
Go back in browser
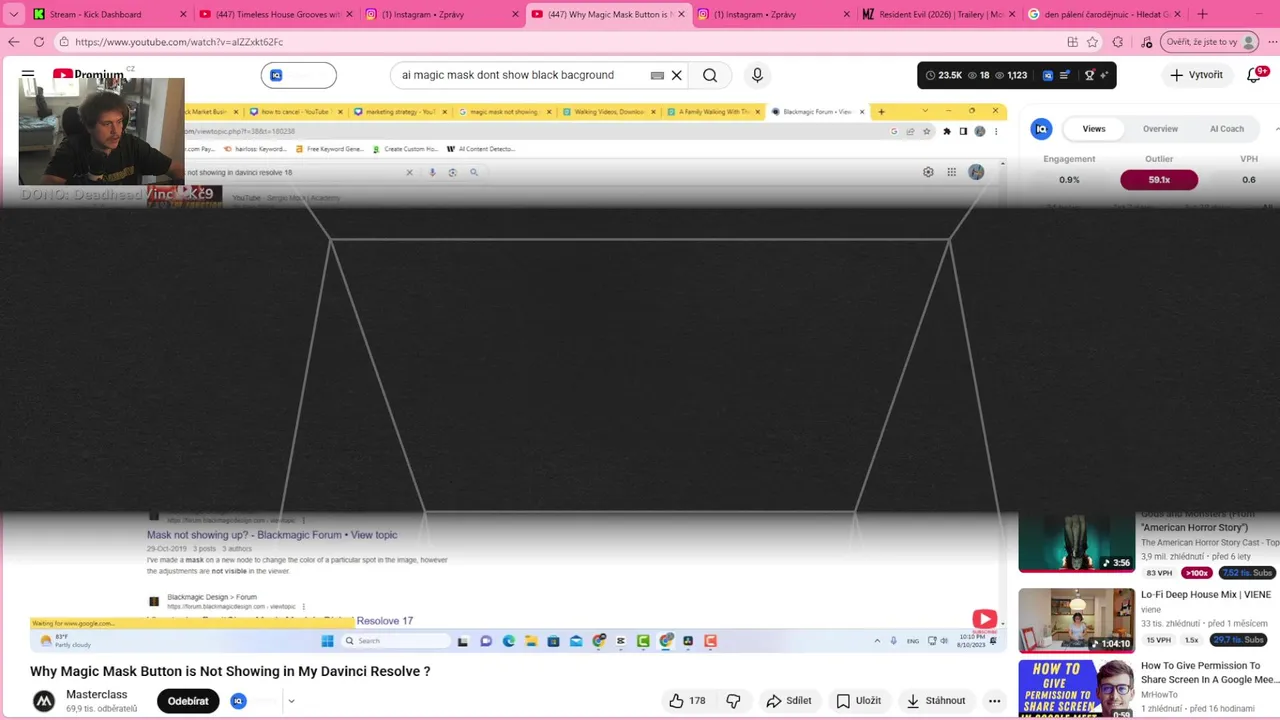pos(13,42)
